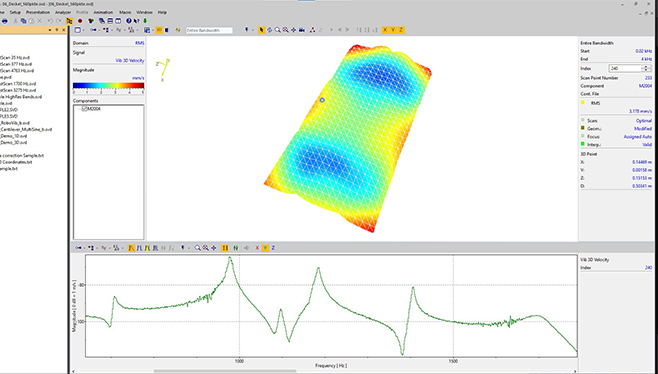Open the Animation menu
This screenshot has width=658, height=374.
click(x=103, y=13)
